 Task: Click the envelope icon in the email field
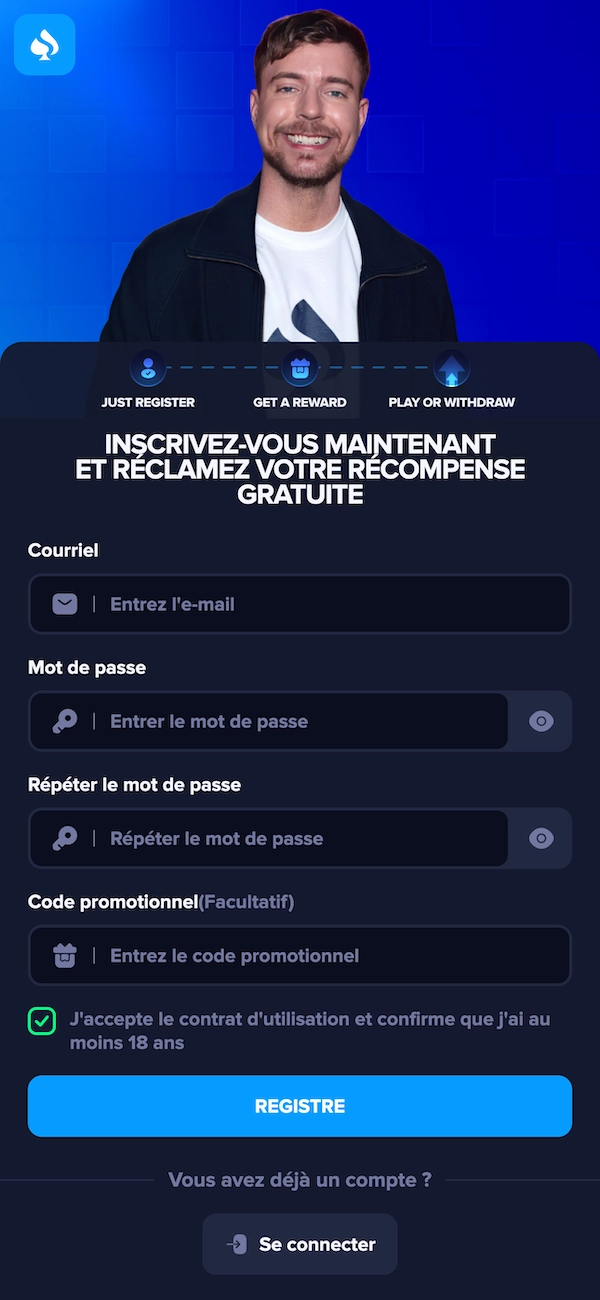[64, 603]
